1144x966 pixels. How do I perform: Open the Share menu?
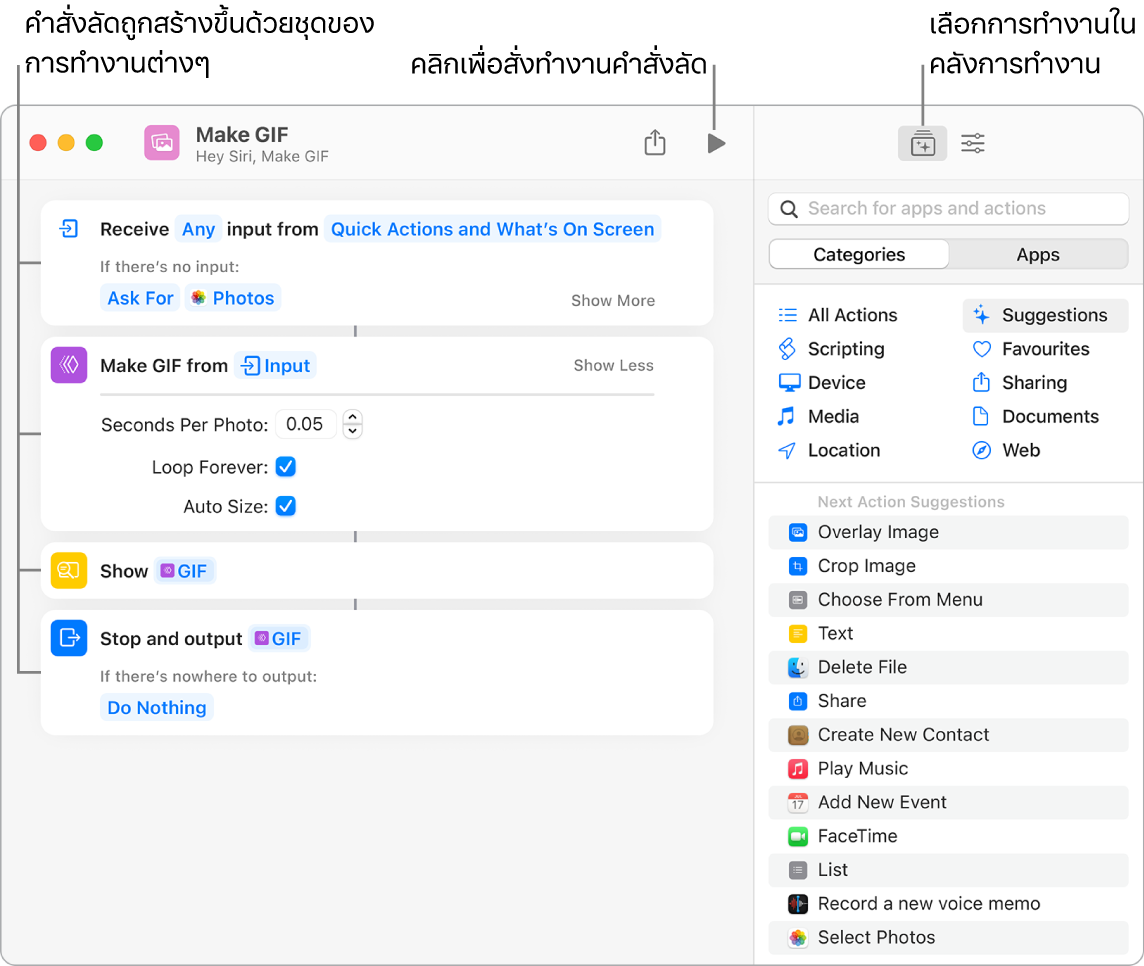tap(655, 143)
